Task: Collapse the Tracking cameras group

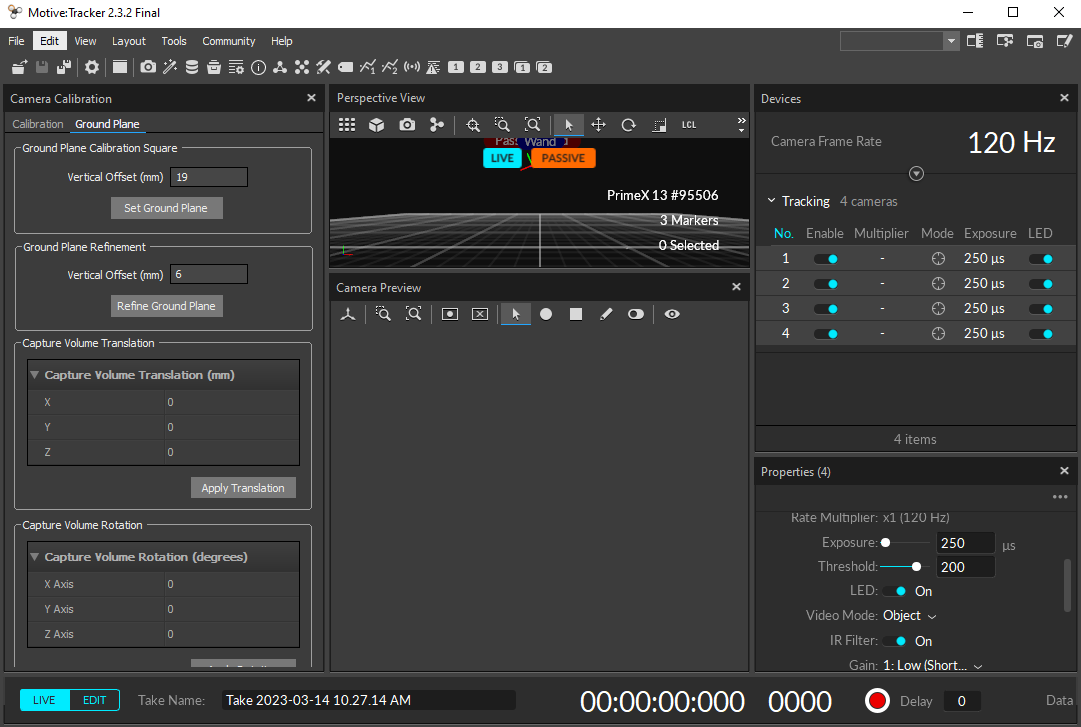Action: tap(771, 201)
